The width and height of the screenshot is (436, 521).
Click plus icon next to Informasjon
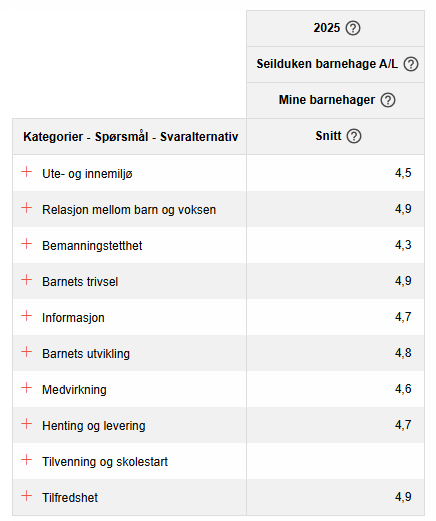point(26,316)
